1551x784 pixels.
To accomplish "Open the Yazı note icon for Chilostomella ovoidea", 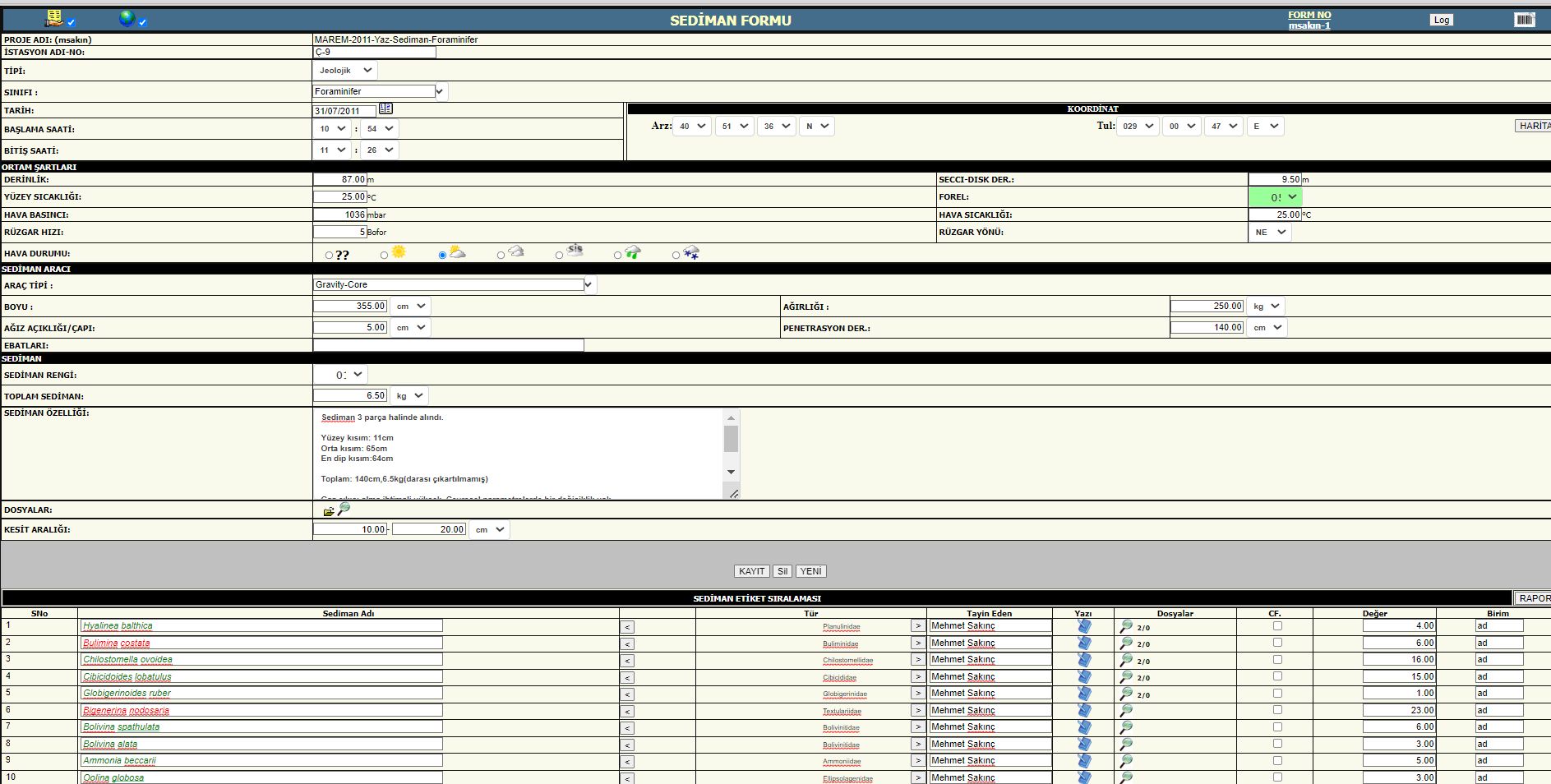I will (x=1084, y=660).
